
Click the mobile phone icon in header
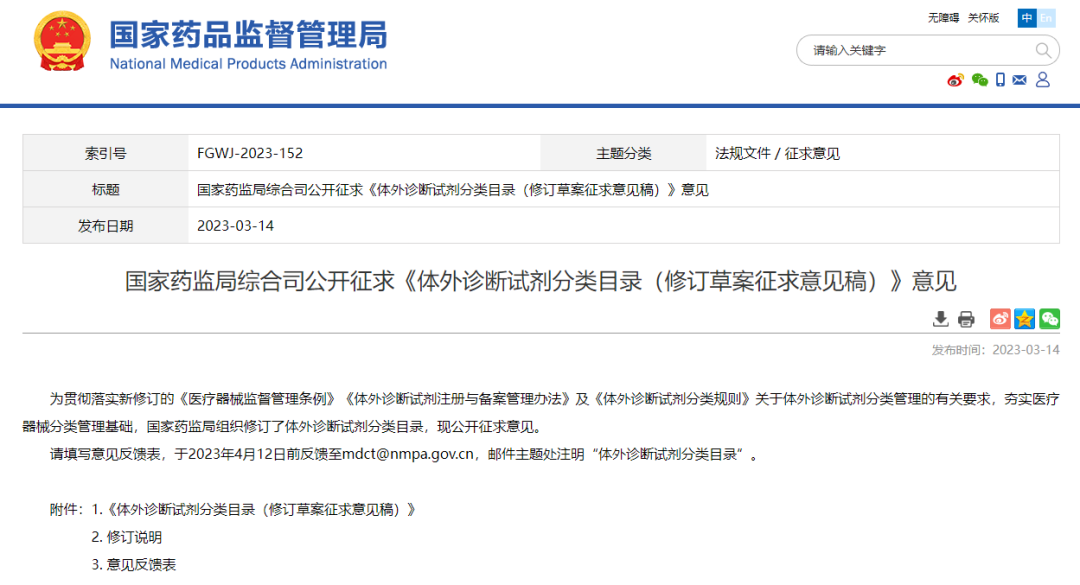click(x=1000, y=80)
